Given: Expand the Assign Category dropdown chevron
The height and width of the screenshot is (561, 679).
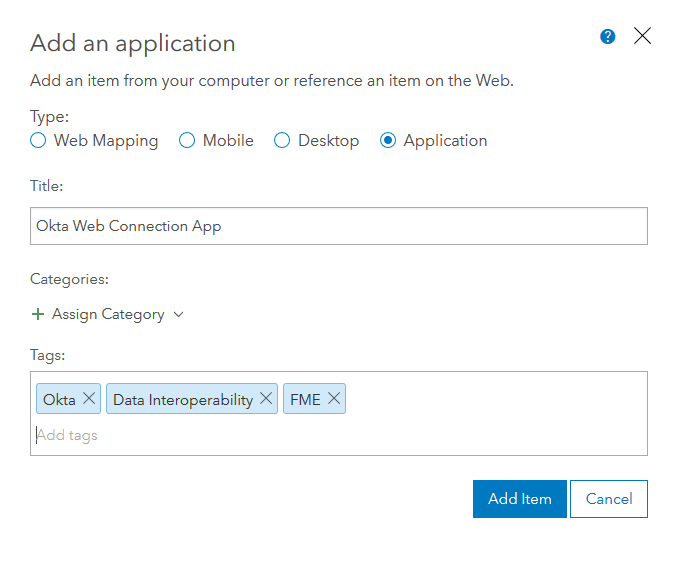Looking at the screenshot, I should (x=178, y=315).
